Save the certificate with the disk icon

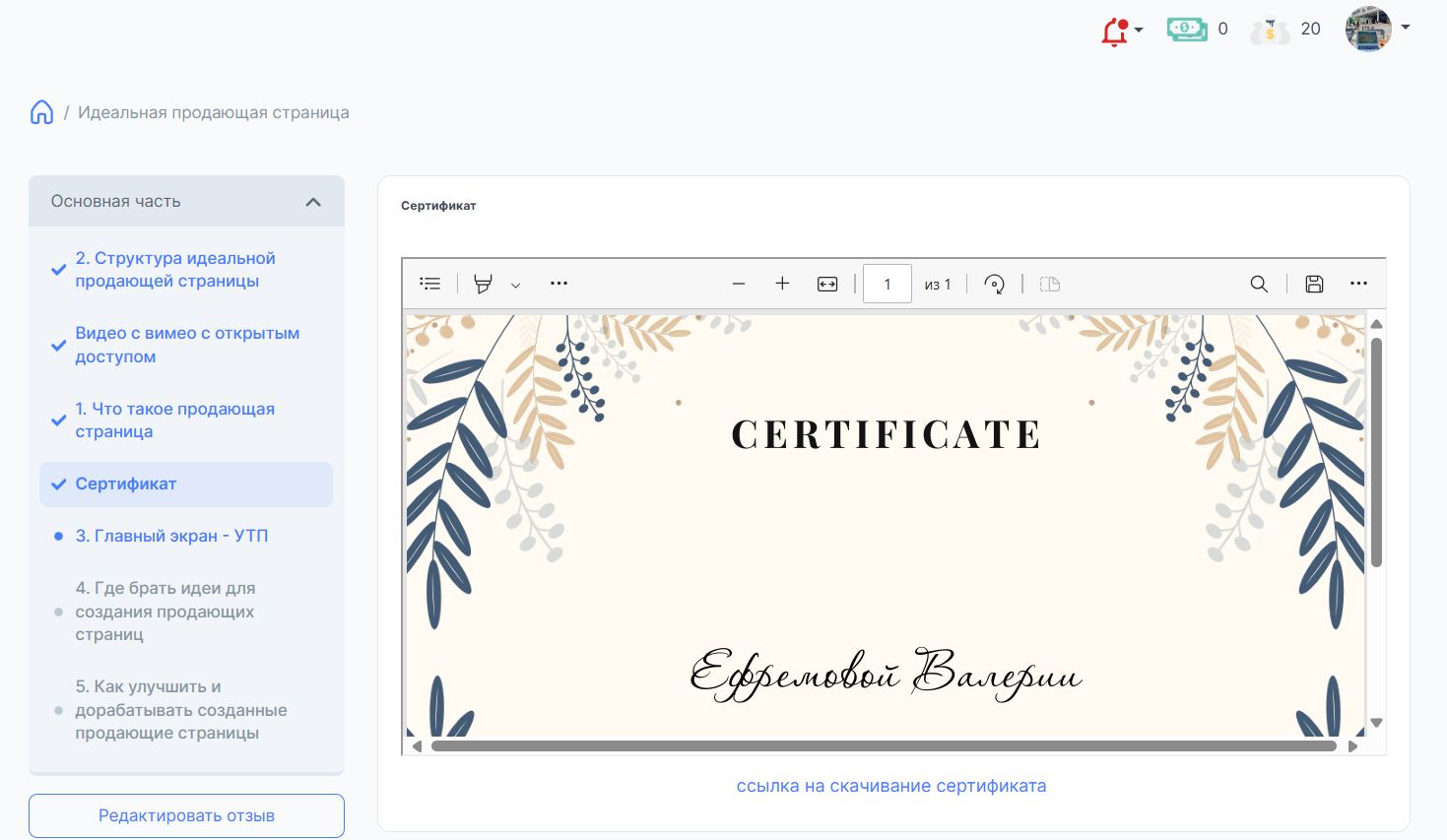click(x=1314, y=284)
